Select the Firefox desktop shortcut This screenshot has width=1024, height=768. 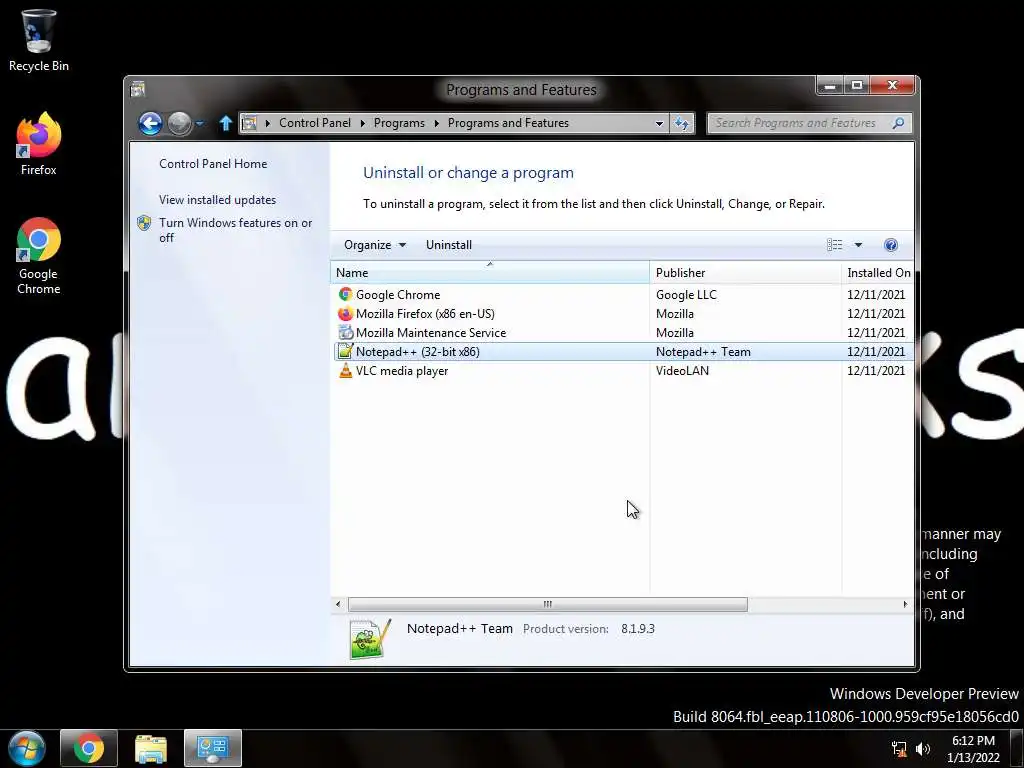39,144
